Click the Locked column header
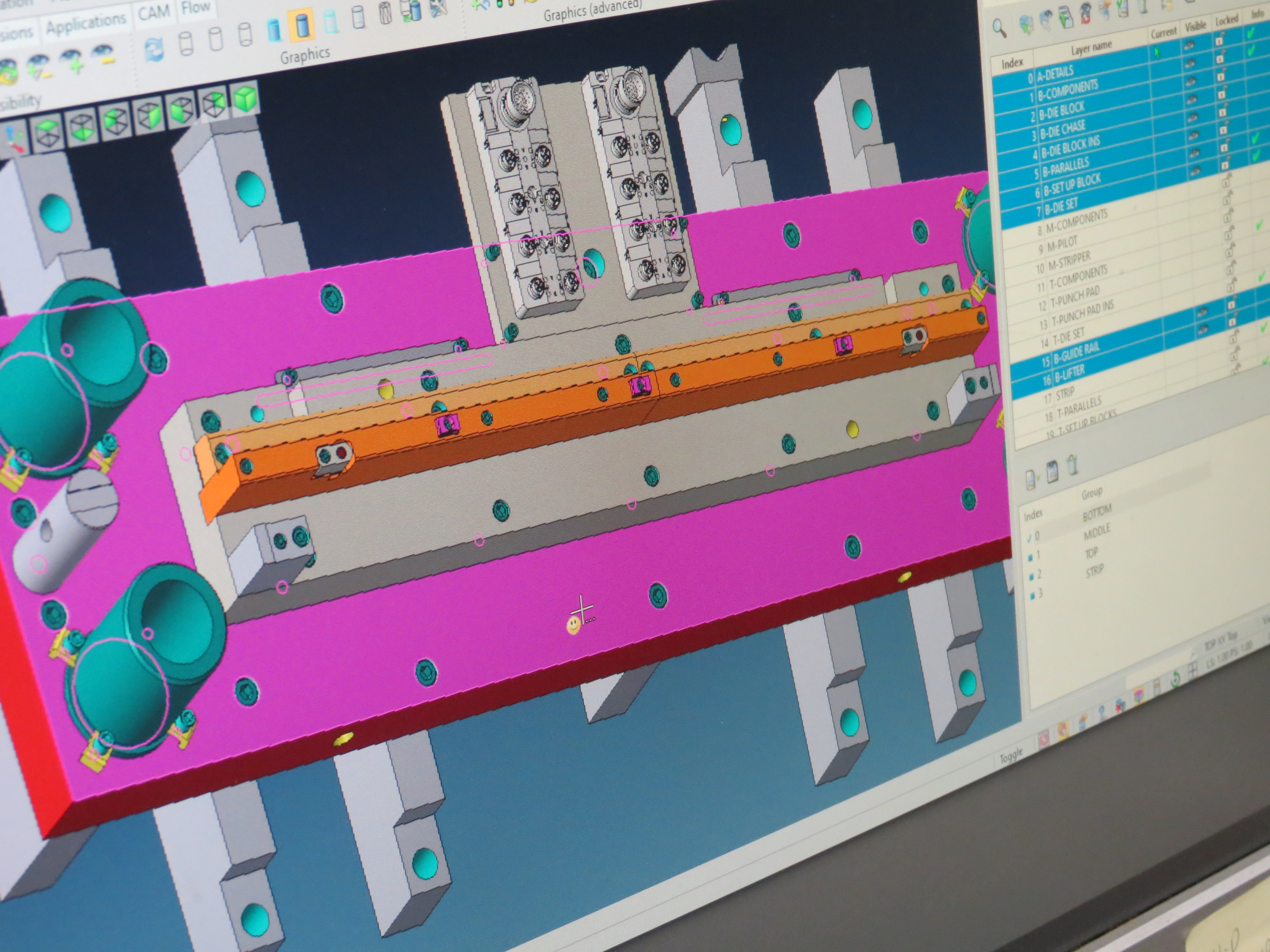The width and height of the screenshot is (1270, 952). (1227, 21)
